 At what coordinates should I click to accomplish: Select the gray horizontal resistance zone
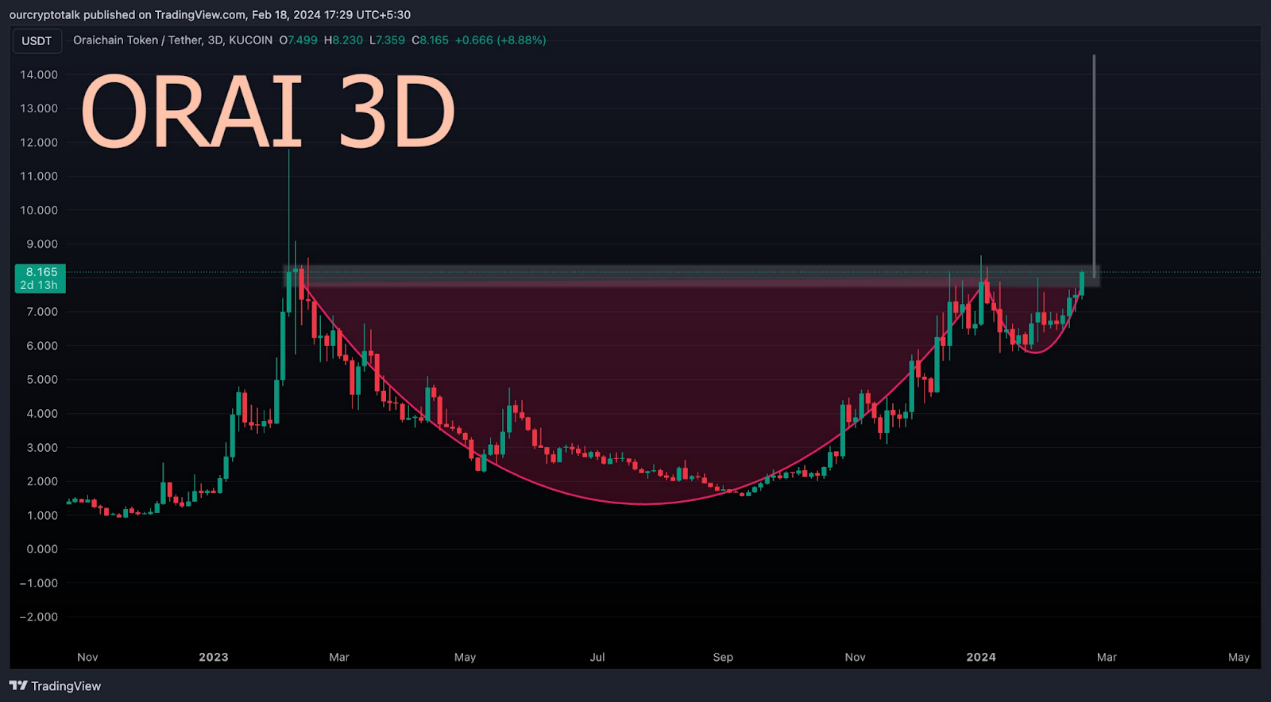(692, 276)
